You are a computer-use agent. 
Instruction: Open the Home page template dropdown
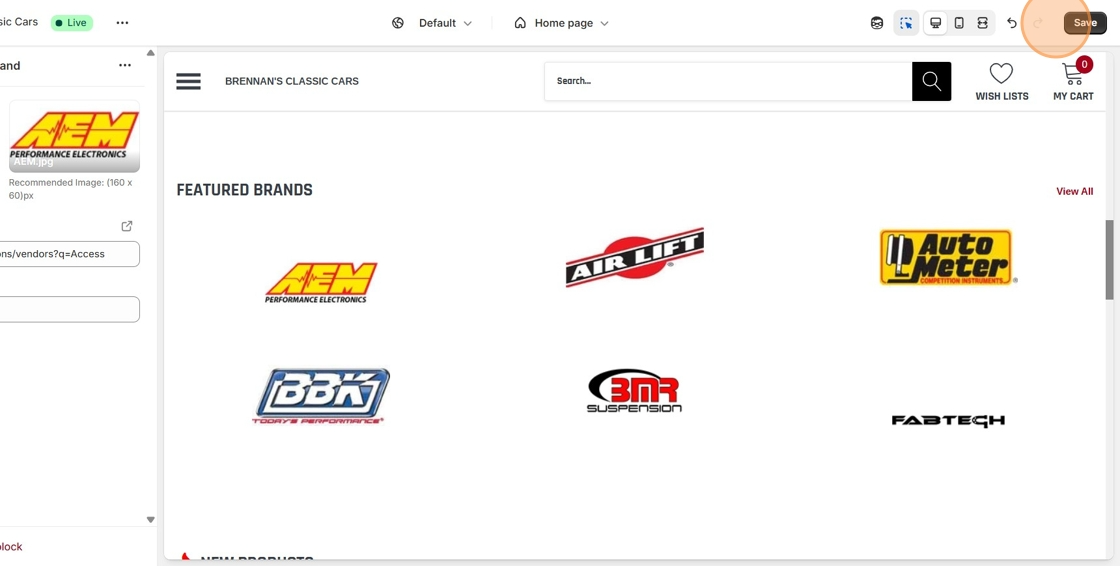[x=561, y=23]
